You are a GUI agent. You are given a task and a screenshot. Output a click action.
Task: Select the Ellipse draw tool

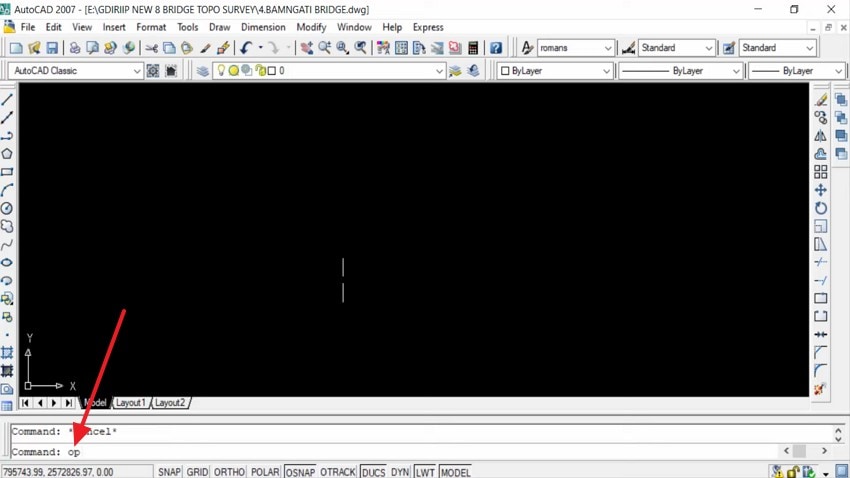(7, 262)
